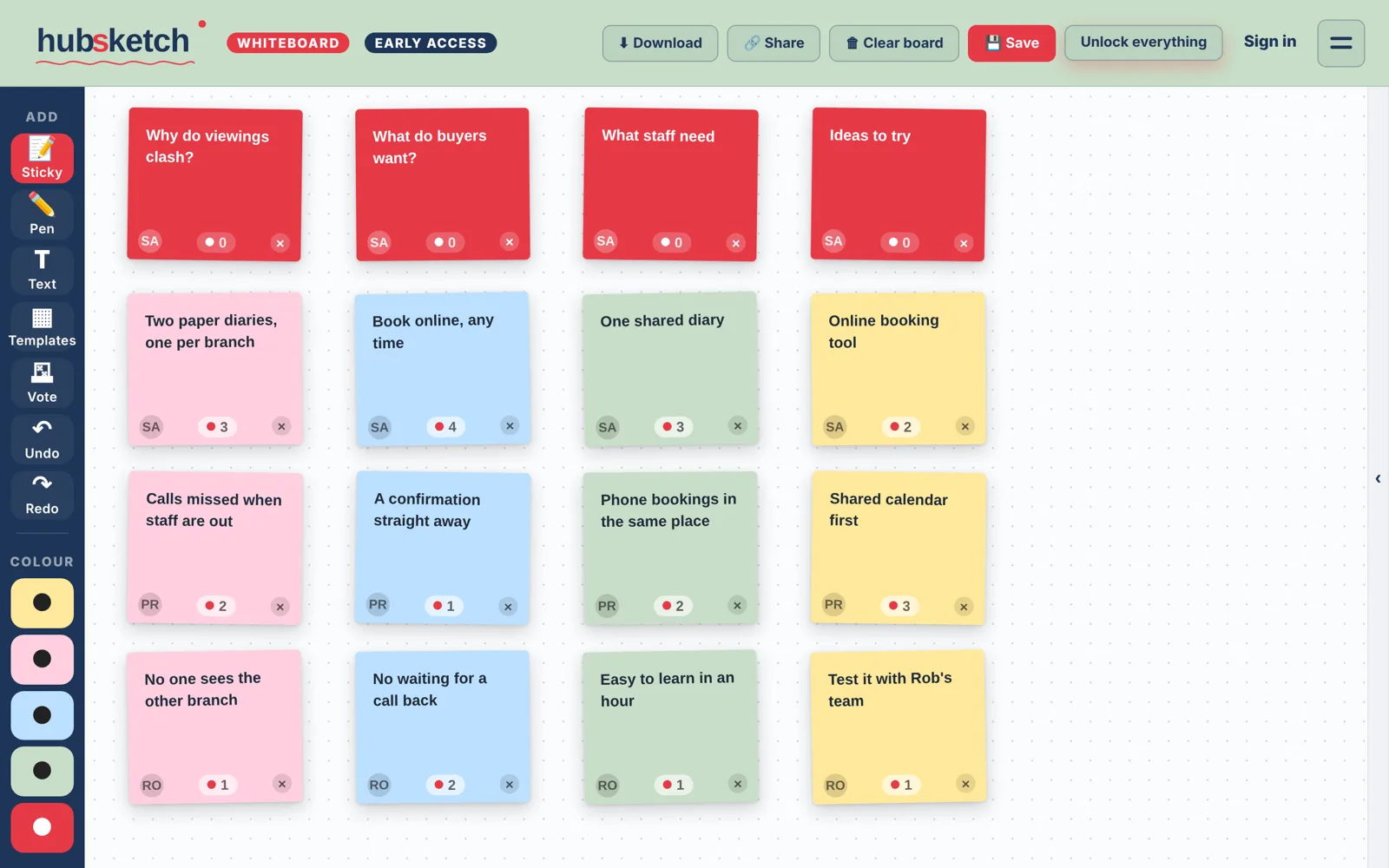Vote on 'No waiting for a call back'
1389x868 pixels.
click(445, 785)
